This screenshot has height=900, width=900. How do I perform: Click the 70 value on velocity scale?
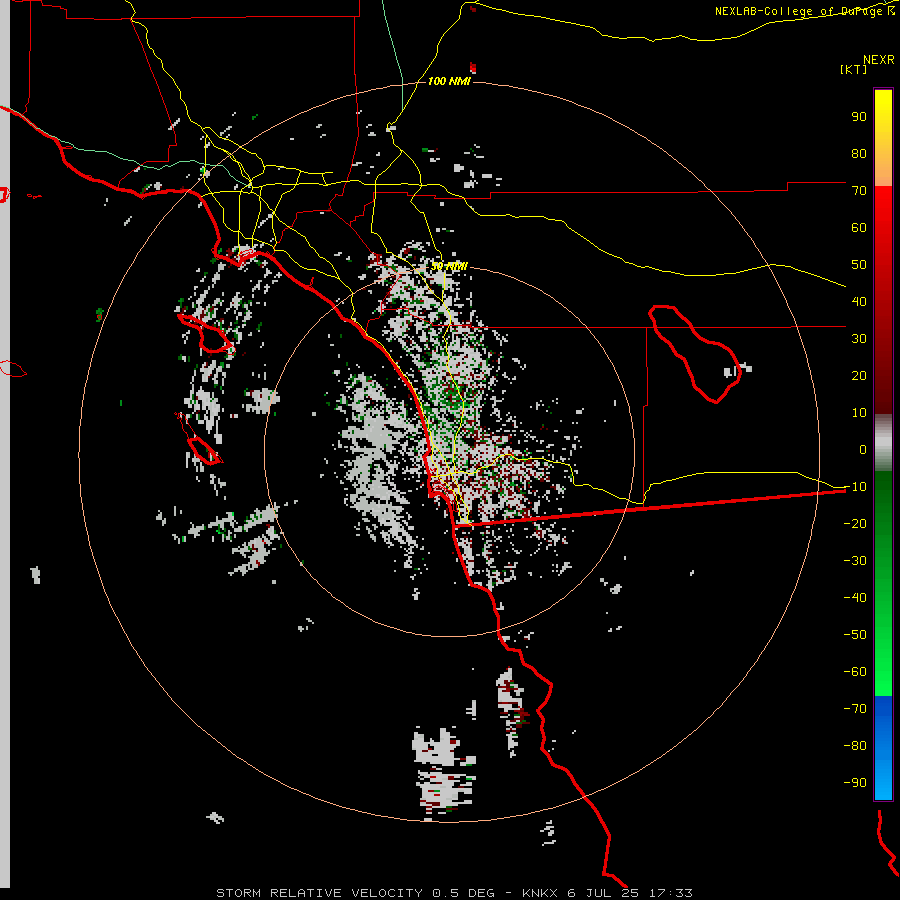[859, 191]
